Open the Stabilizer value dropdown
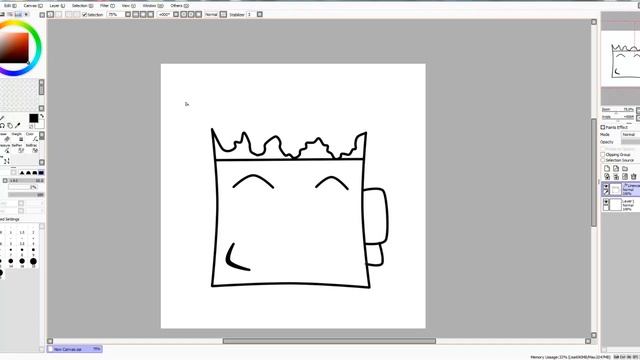This screenshot has width=640, height=360. pos(260,14)
